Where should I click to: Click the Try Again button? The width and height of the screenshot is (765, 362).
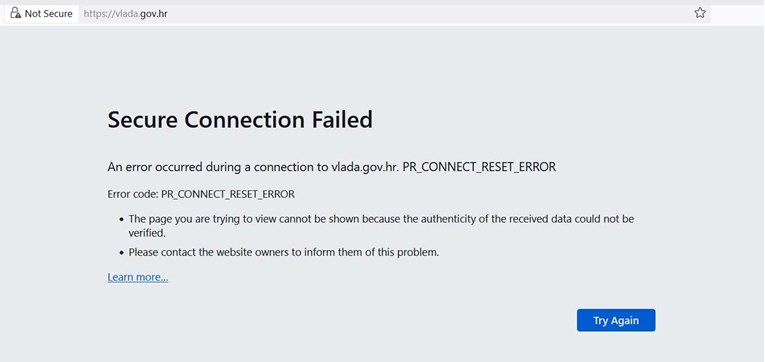click(616, 320)
